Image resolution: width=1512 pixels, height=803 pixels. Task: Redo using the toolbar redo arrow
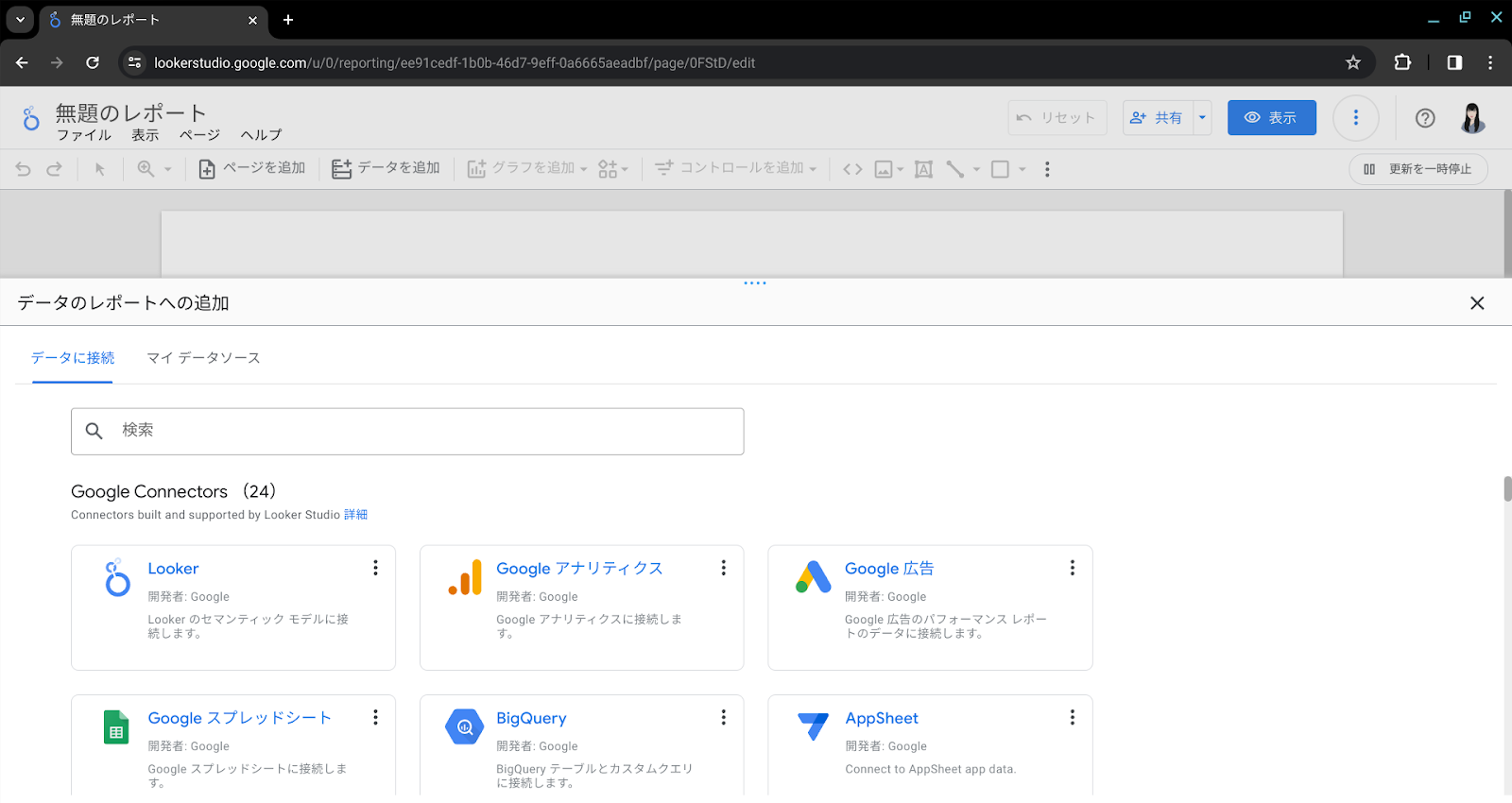[54, 169]
